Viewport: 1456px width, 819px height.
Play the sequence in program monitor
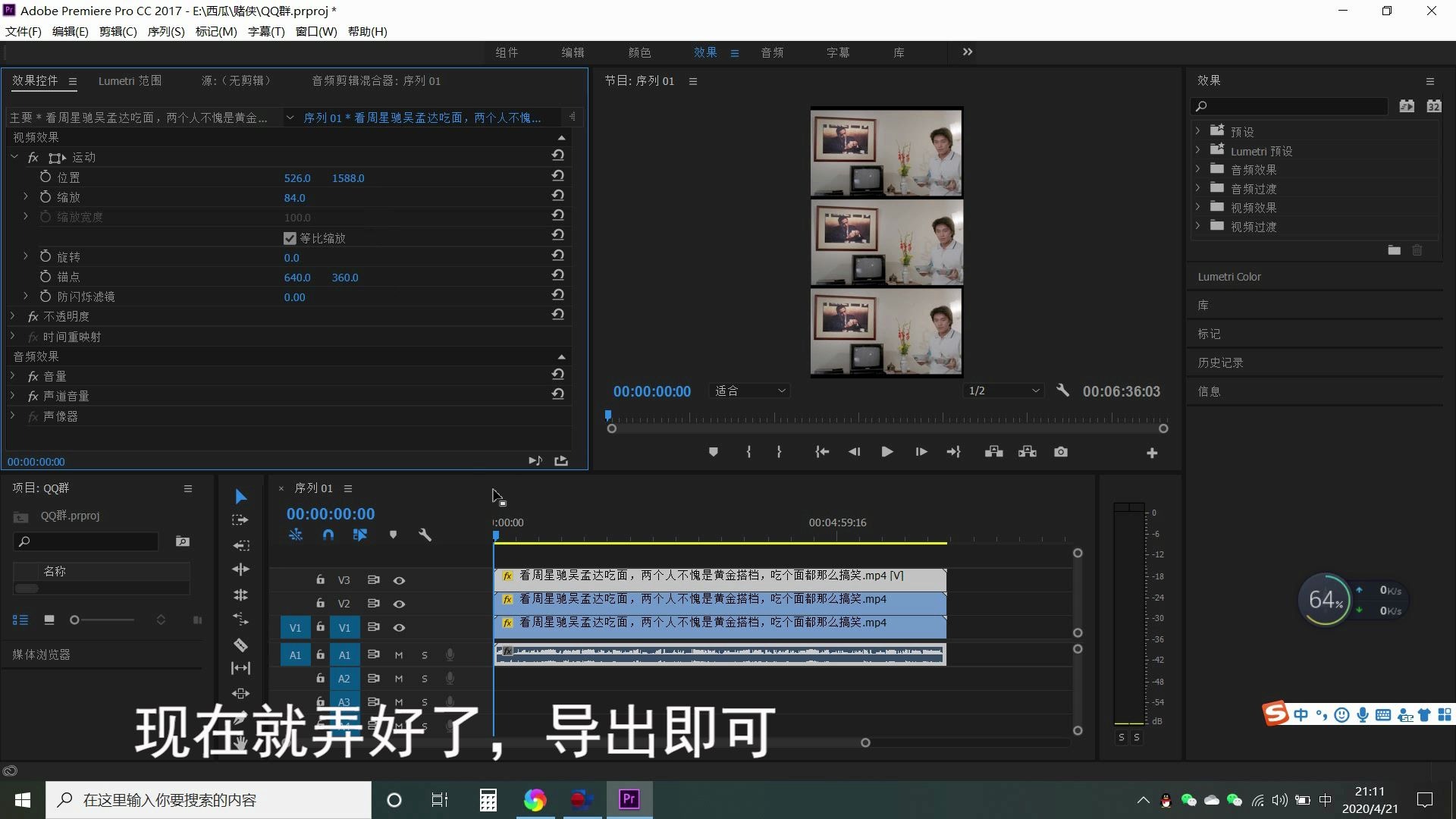coord(887,452)
